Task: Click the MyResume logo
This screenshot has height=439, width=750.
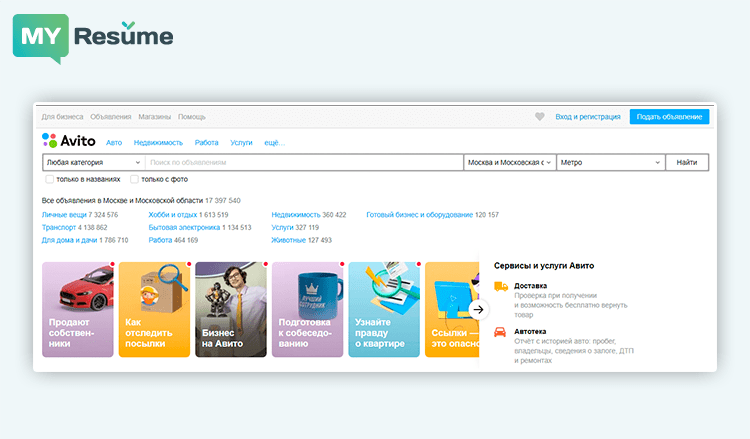Action: point(93,38)
